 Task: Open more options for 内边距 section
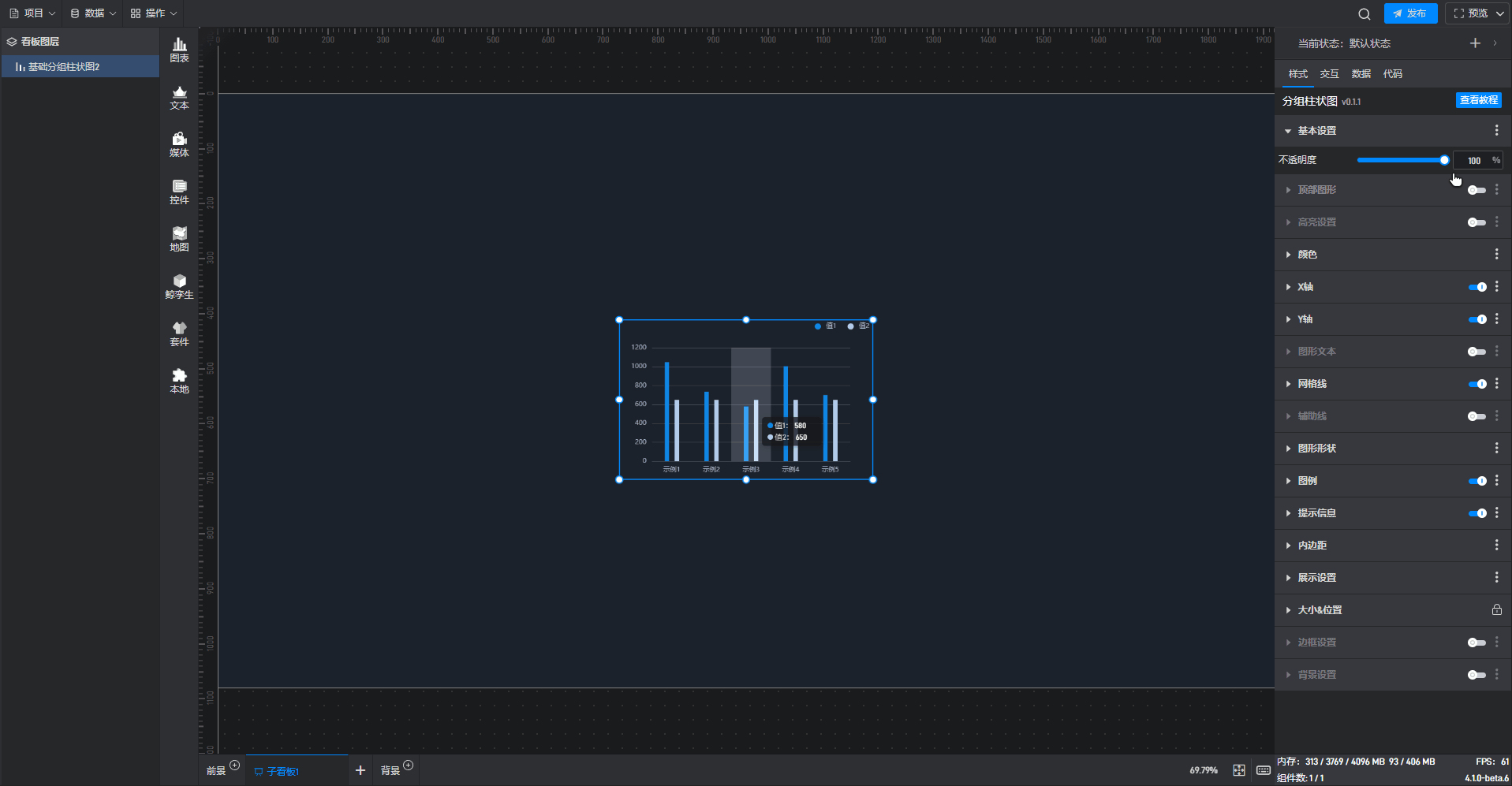(x=1496, y=546)
